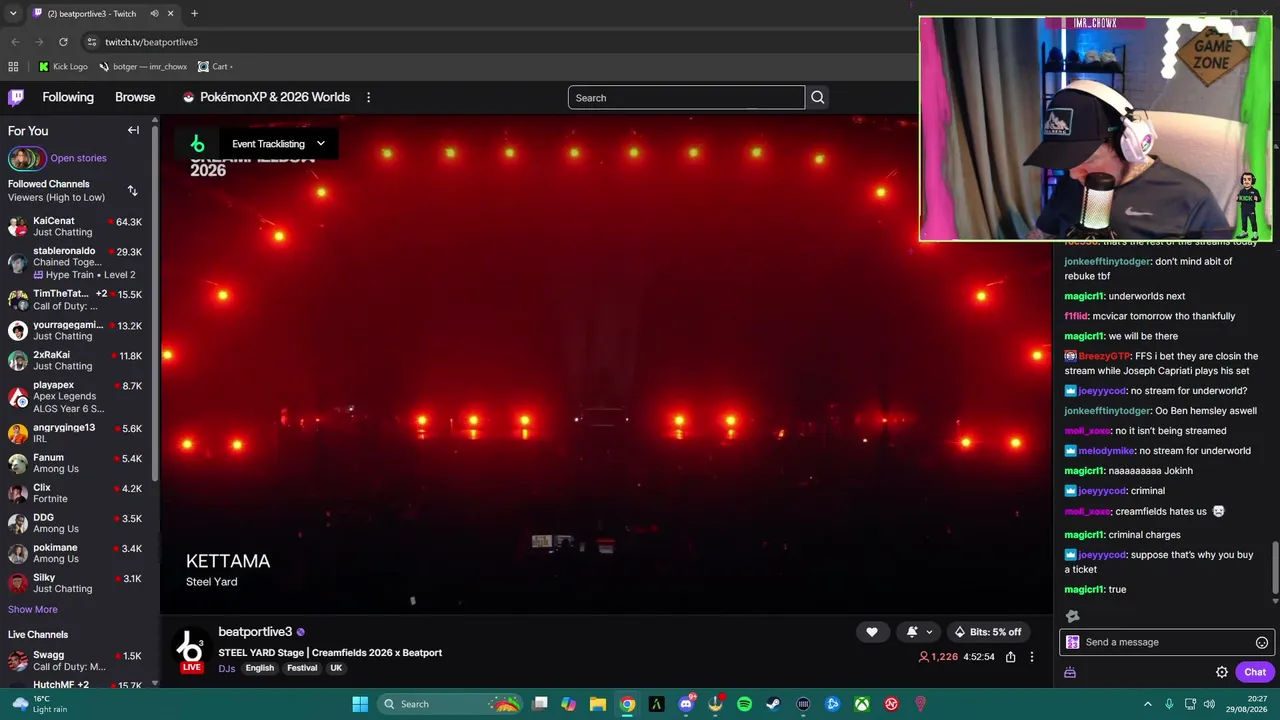Click username BreezyGTP in chat
The height and width of the screenshot is (720, 1280).
(1104, 356)
